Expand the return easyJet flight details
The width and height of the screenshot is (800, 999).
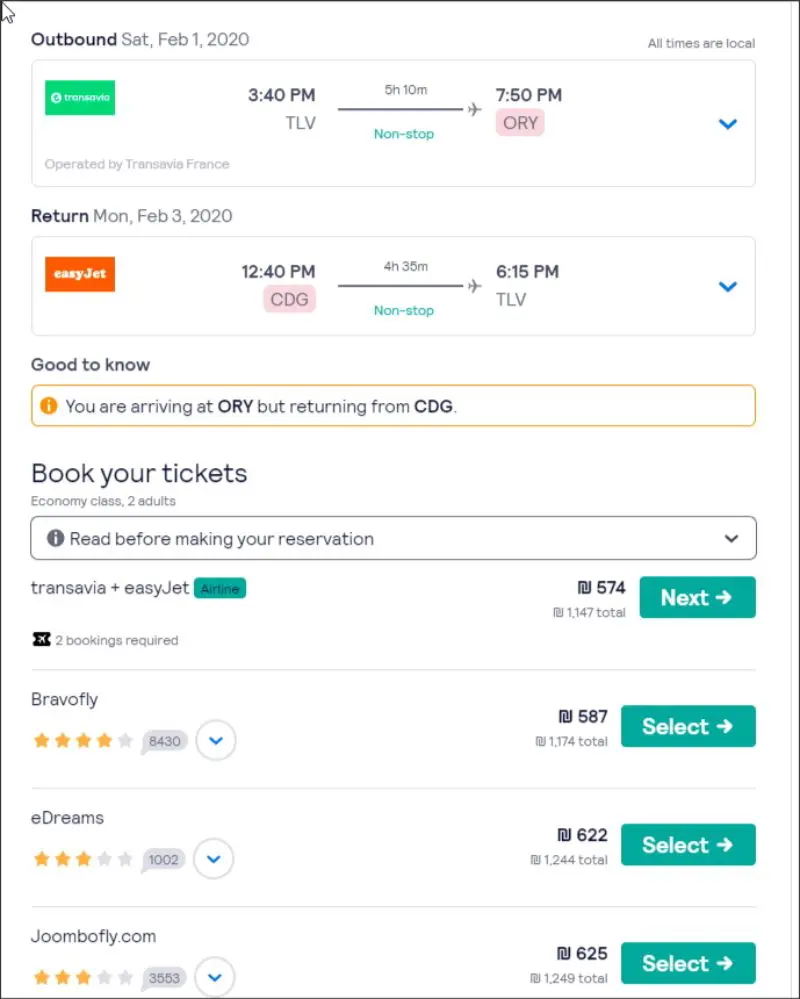point(728,287)
